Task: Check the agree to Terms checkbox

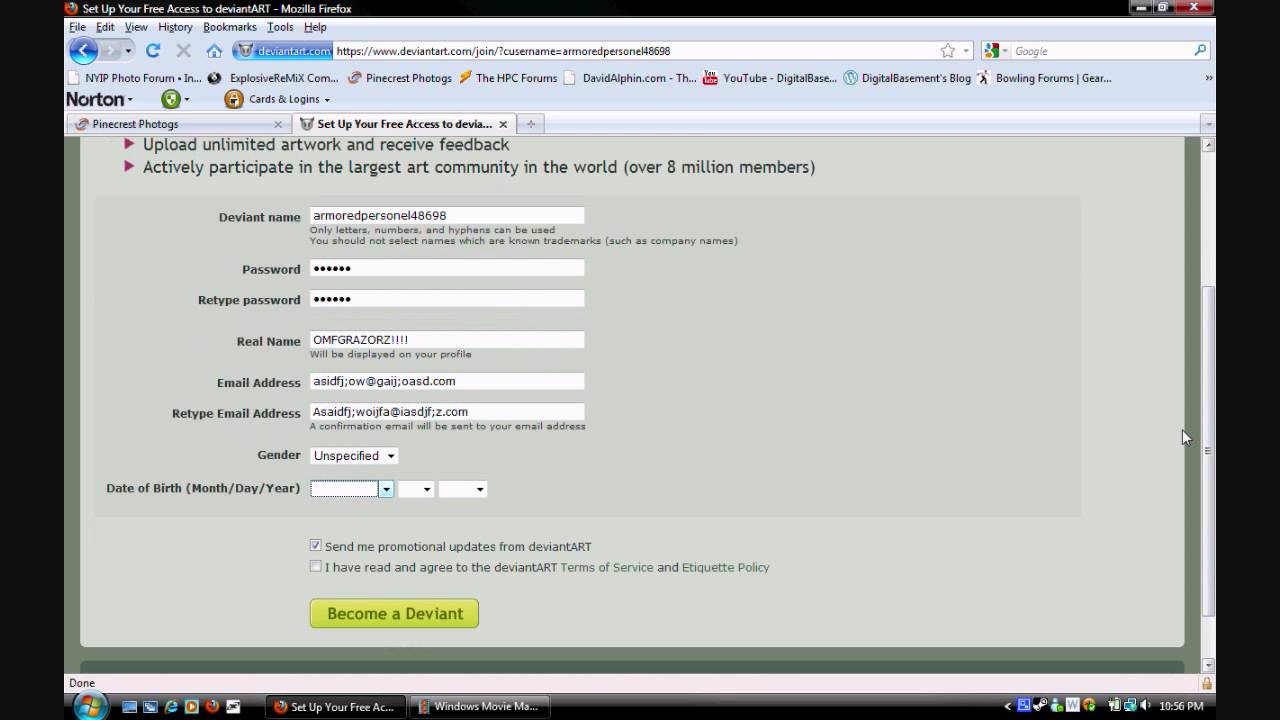Action: pos(316,566)
